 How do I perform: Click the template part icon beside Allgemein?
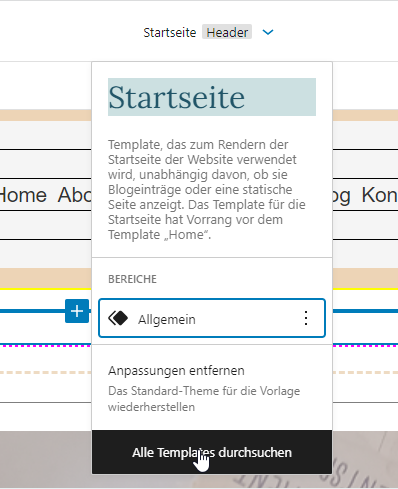pos(118,318)
